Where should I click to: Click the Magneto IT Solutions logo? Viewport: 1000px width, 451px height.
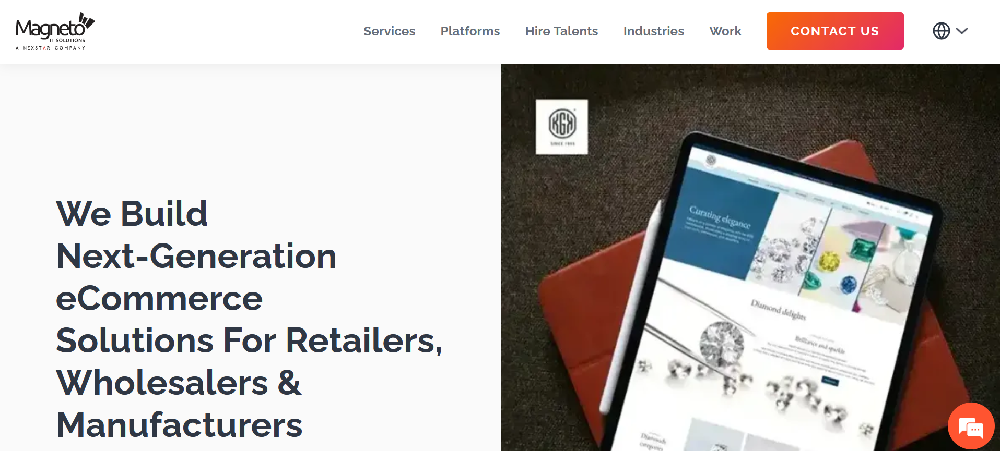coord(55,31)
